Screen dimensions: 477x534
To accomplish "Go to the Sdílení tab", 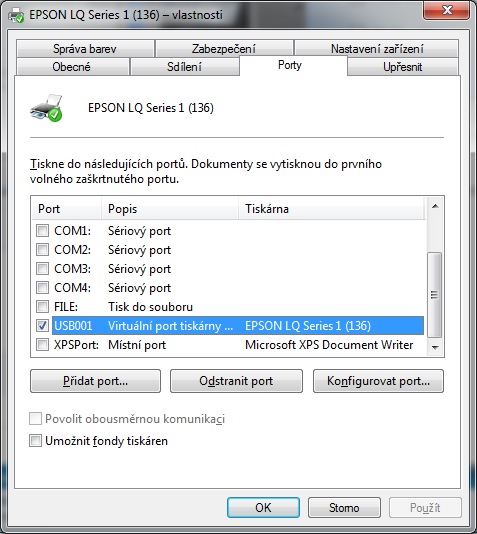I will click(x=184, y=67).
